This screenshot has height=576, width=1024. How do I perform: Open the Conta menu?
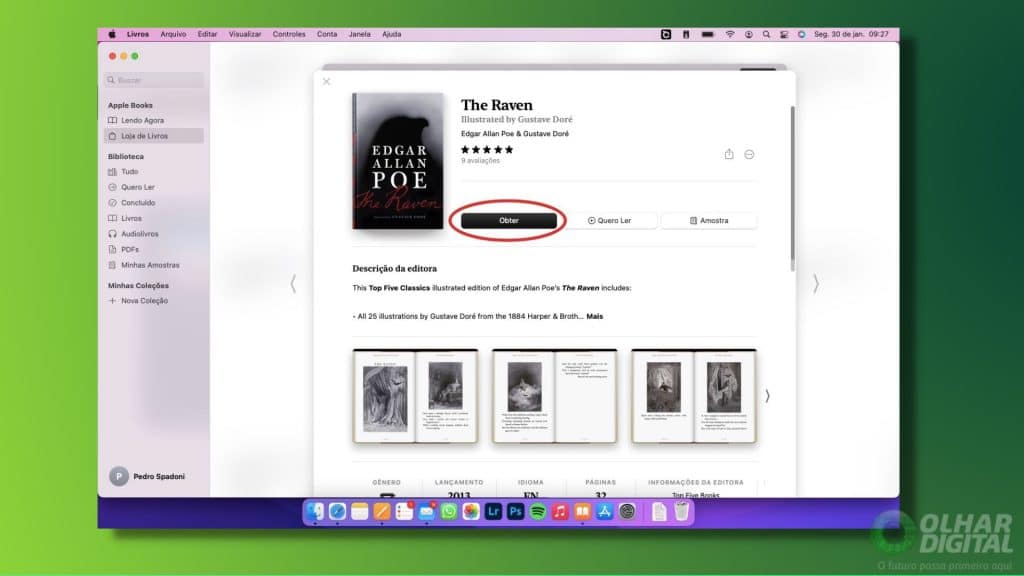click(x=327, y=34)
